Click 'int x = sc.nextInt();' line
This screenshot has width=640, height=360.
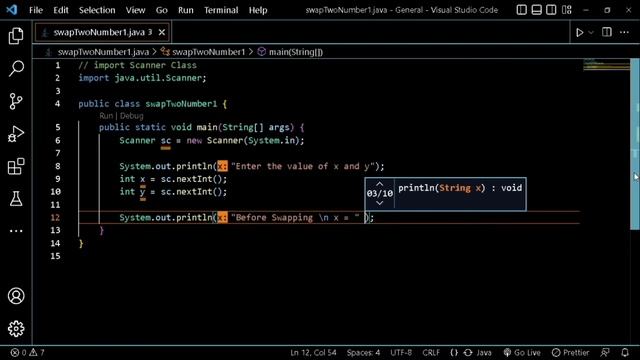tap(173, 179)
